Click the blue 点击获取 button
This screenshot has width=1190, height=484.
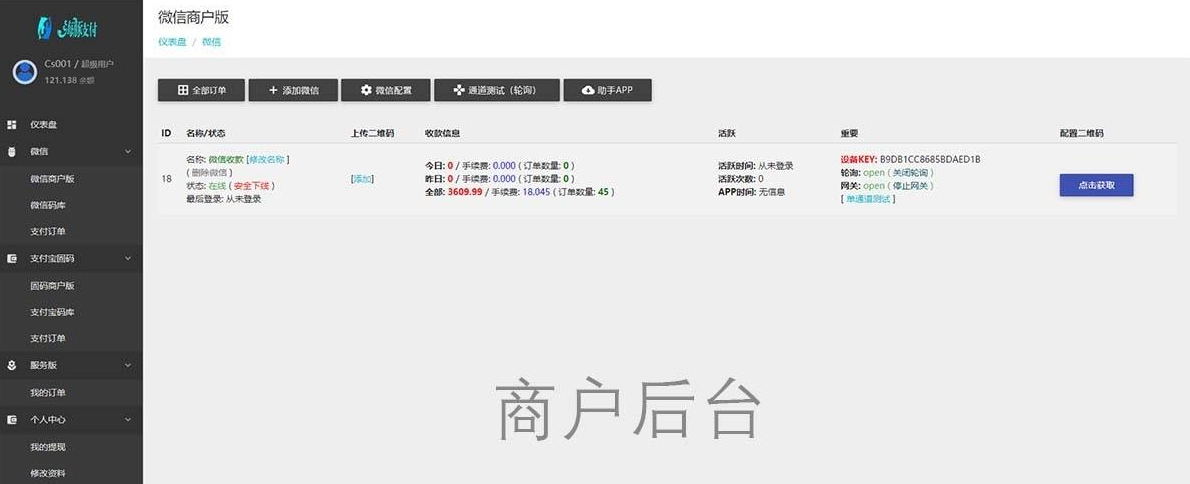click(x=1096, y=185)
